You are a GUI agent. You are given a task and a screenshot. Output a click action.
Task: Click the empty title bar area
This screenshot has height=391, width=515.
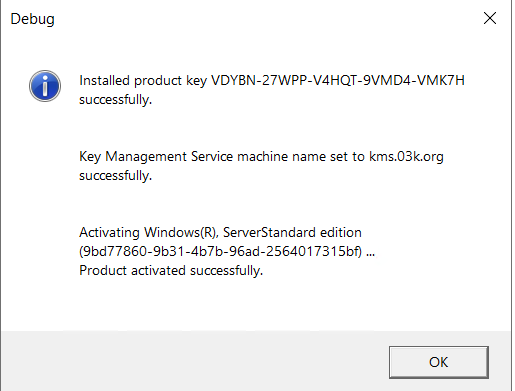coord(267,19)
